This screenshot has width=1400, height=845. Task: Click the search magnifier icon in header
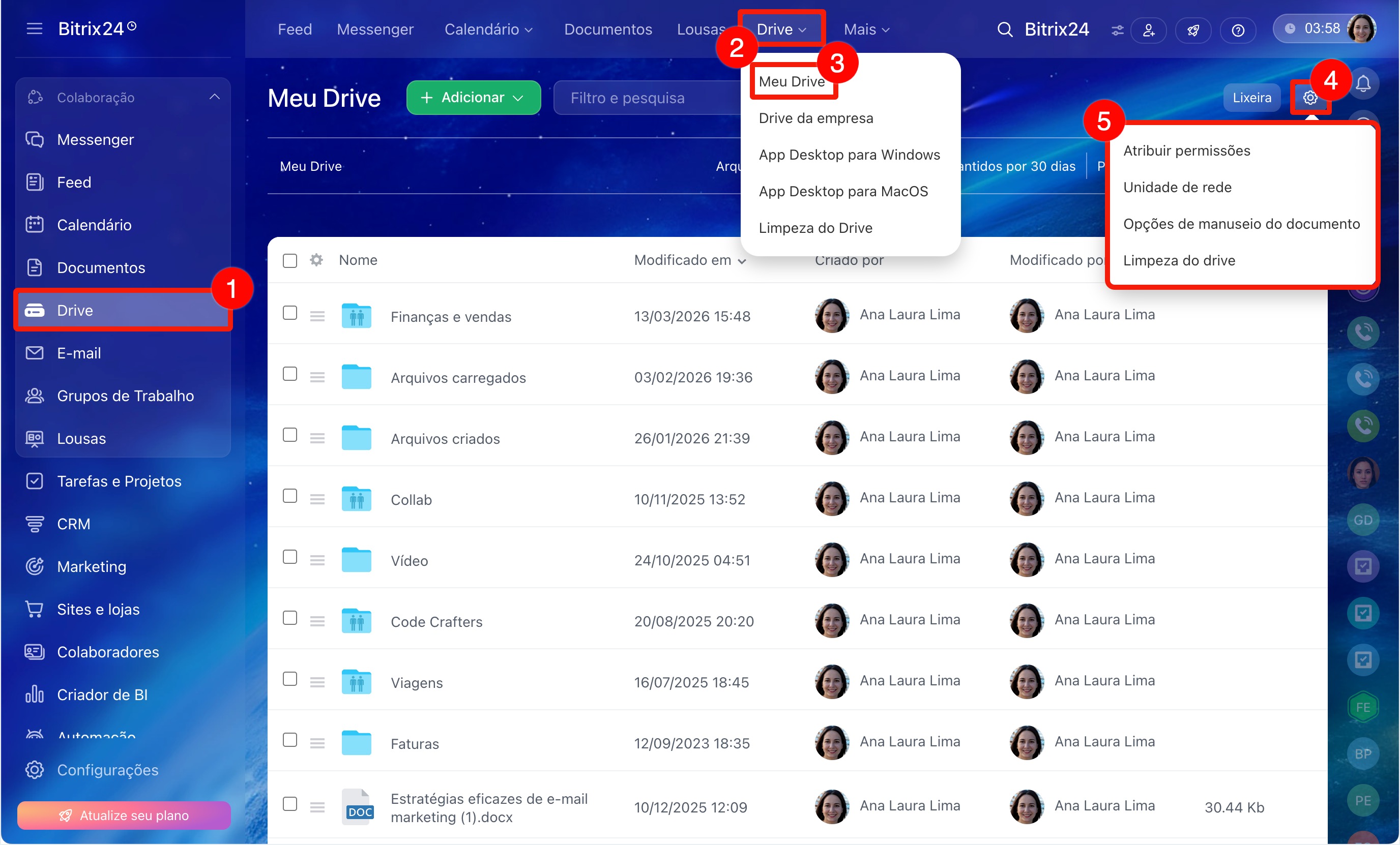tap(1005, 29)
